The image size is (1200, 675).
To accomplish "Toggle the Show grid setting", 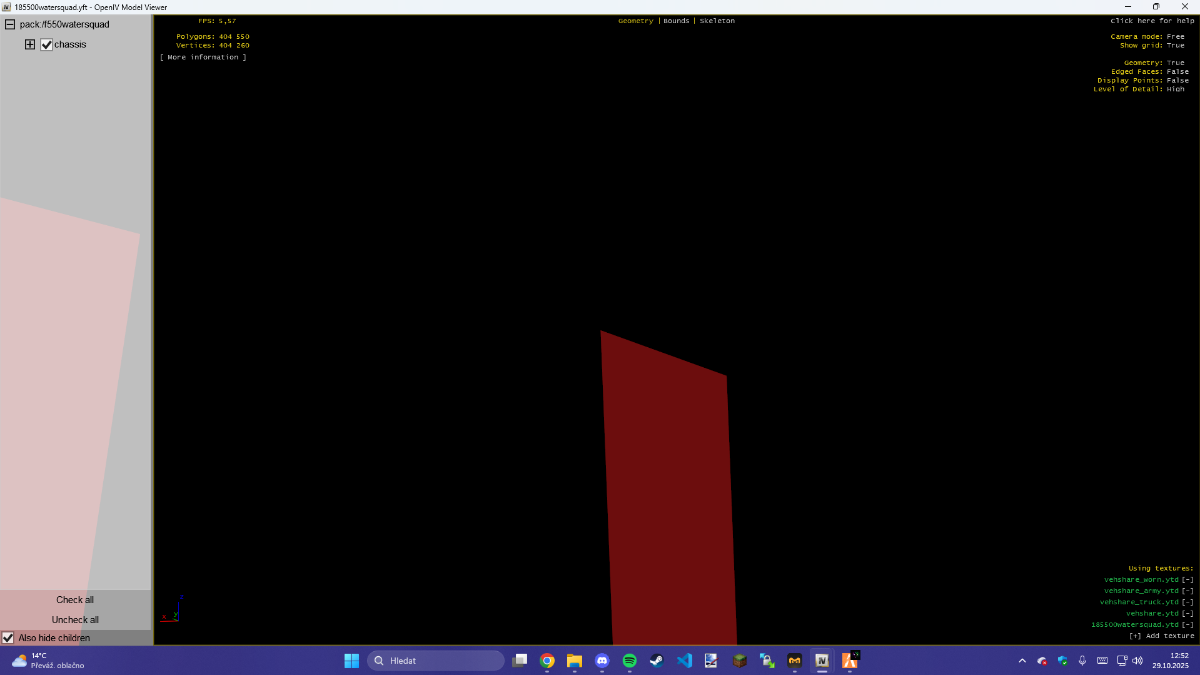I will pyautogui.click(x=1175, y=45).
